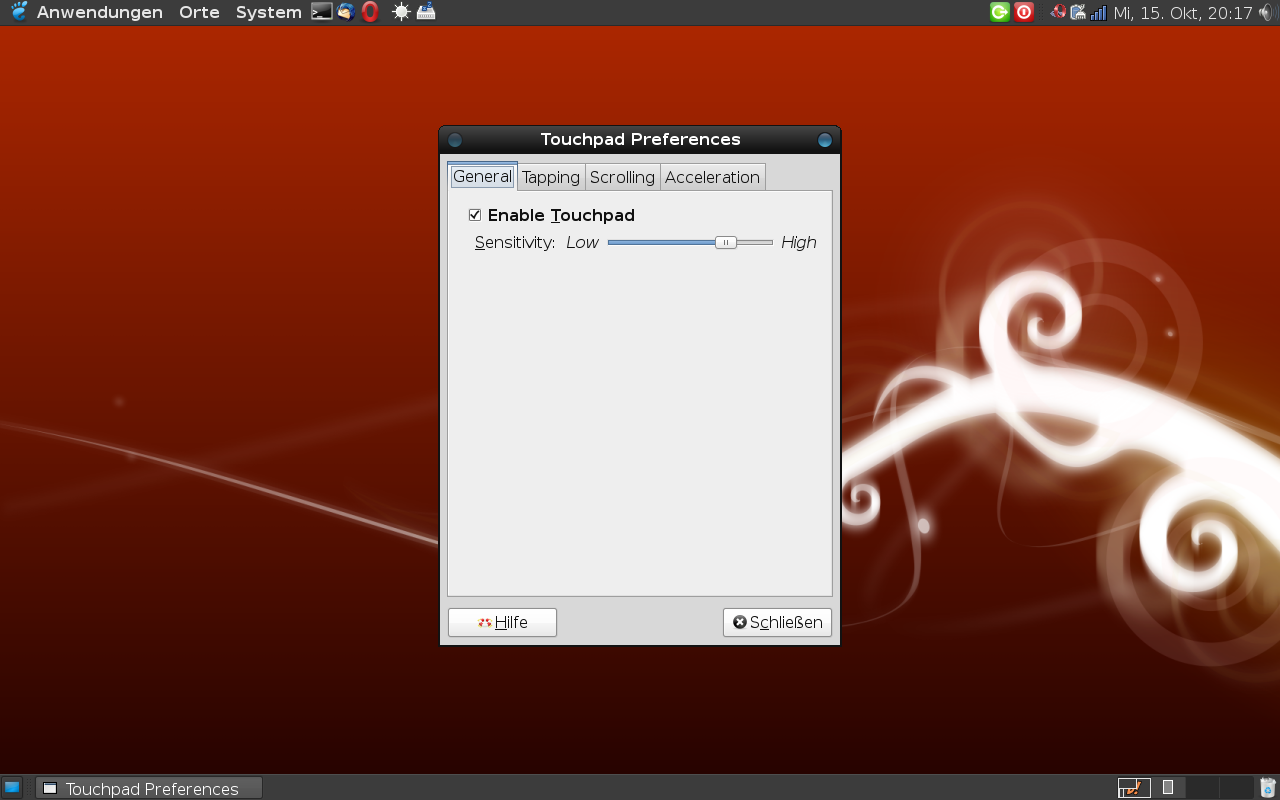Switch to the Tapping tab
1280x800 pixels.
[550, 177]
